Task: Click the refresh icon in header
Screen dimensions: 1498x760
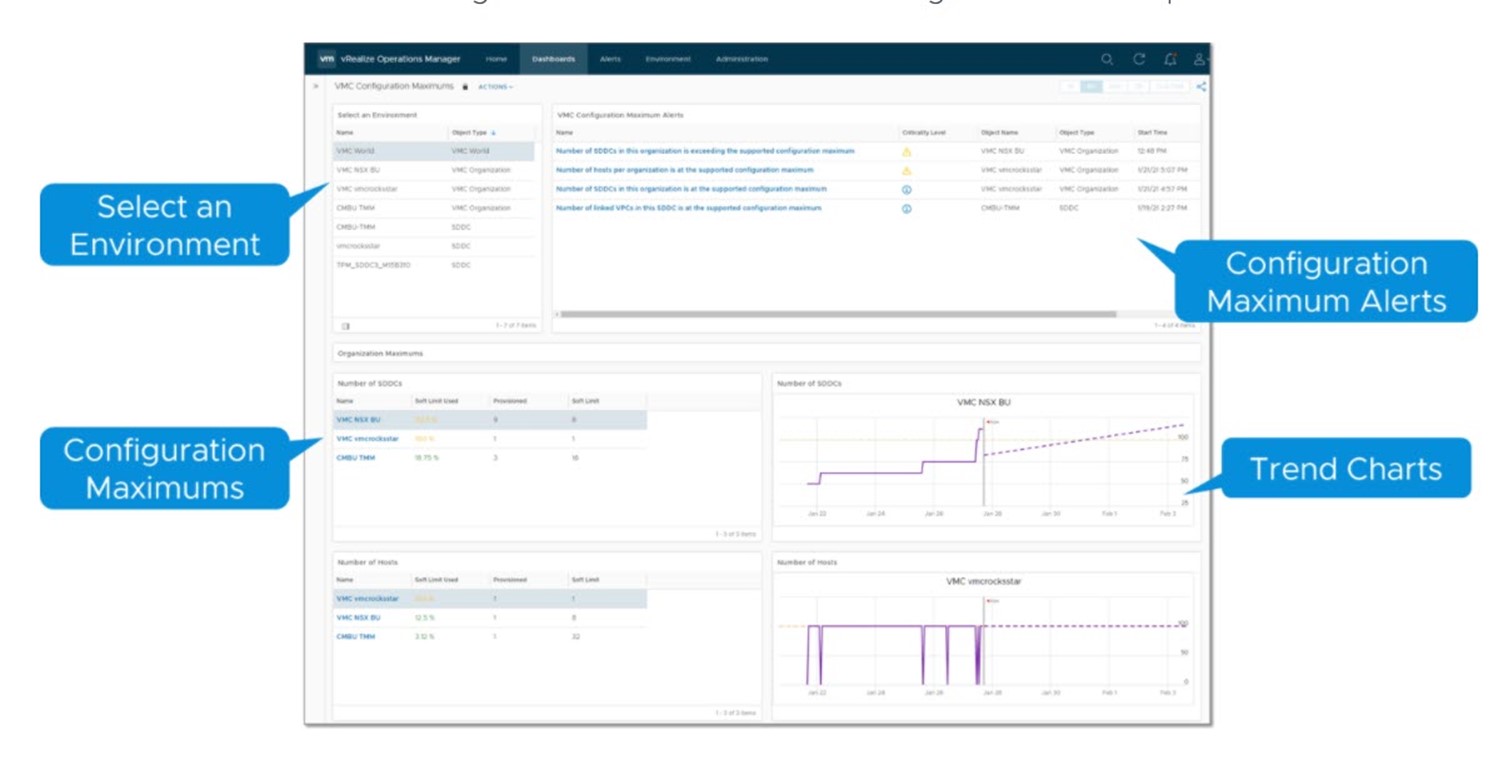Action: 1138,59
